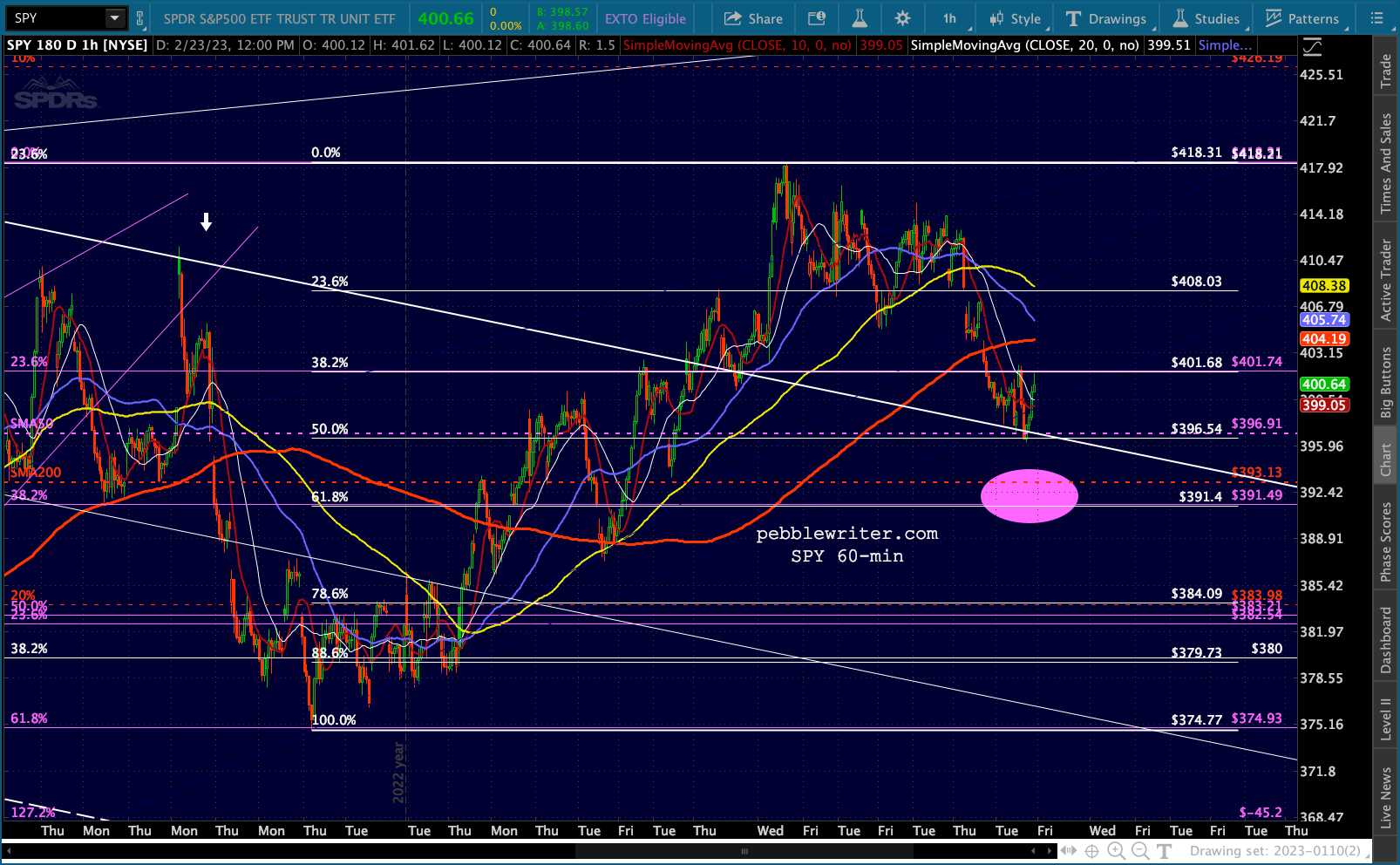
Task: Open the Drawing set: 2023-0110(2) selector
Action: point(1274,851)
